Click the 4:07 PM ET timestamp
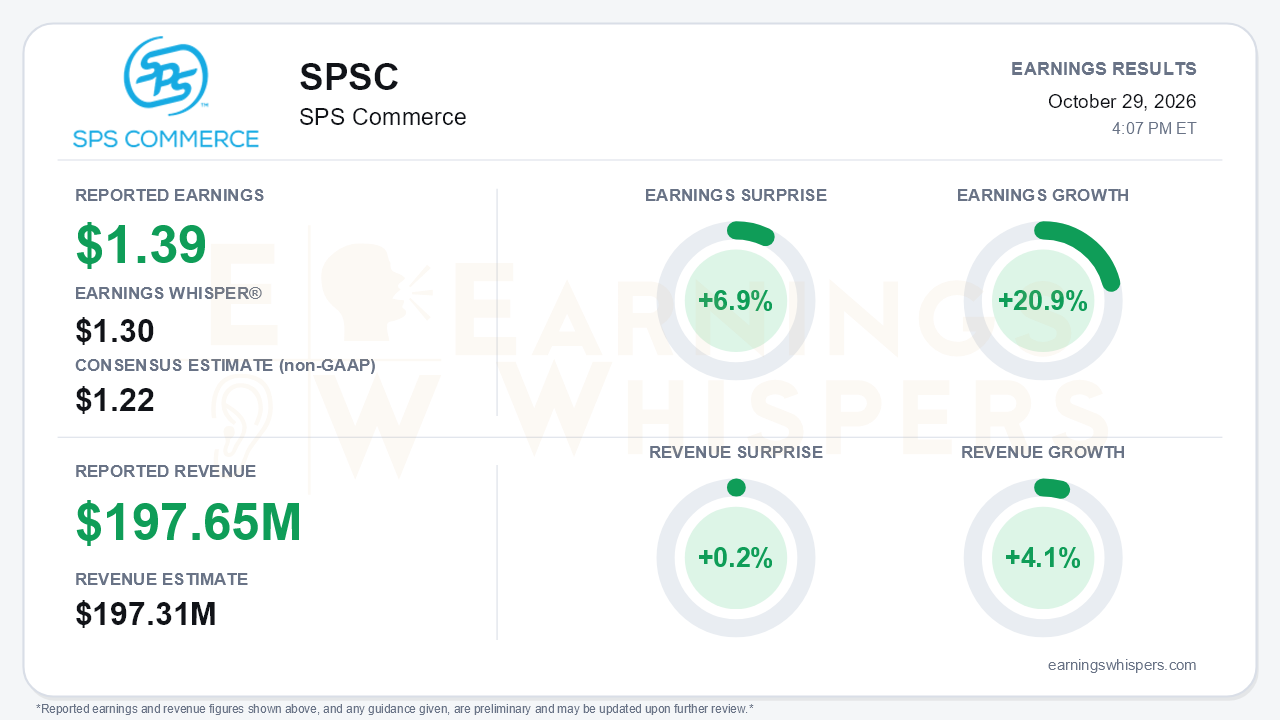1280x720 pixels. click(1154, 129)
